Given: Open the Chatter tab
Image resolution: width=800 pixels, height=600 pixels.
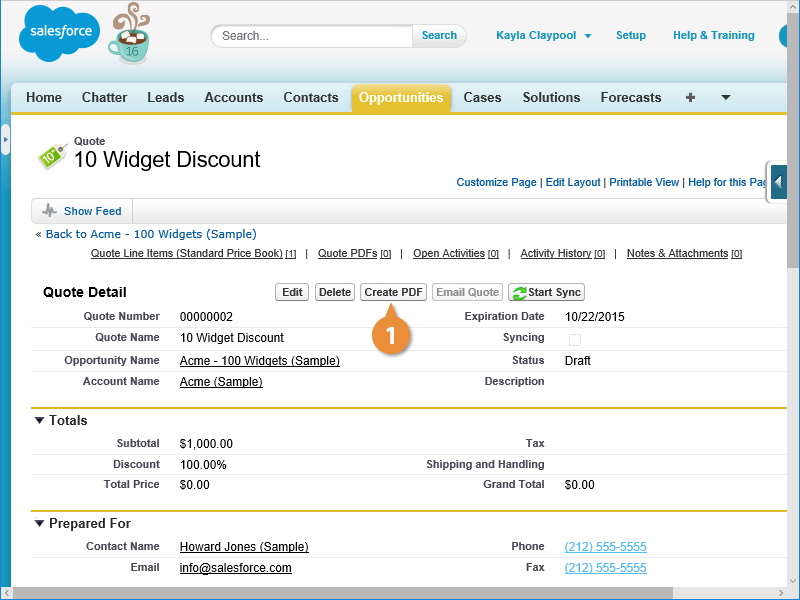Looking at the screenshot, I should click(105, 97).
